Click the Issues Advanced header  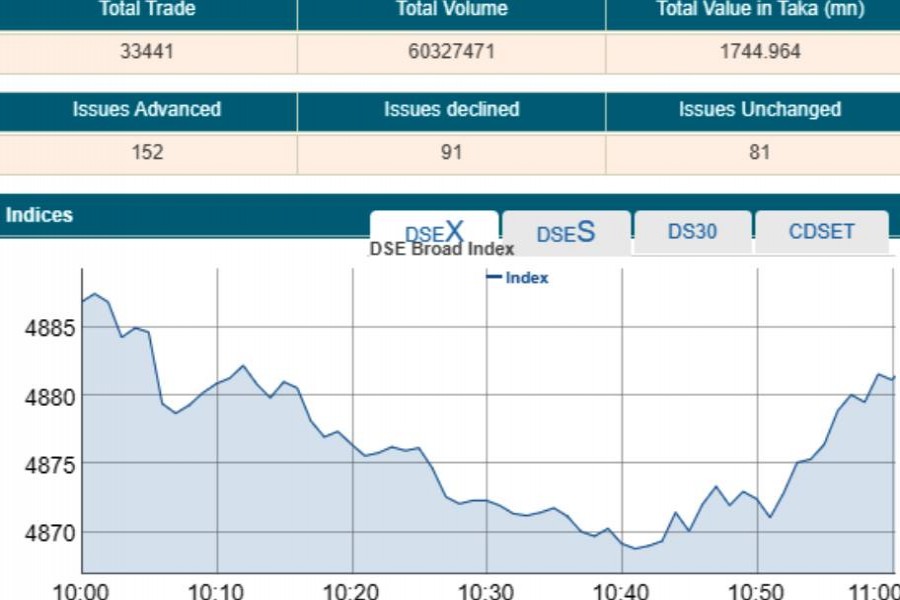(147, 110)
